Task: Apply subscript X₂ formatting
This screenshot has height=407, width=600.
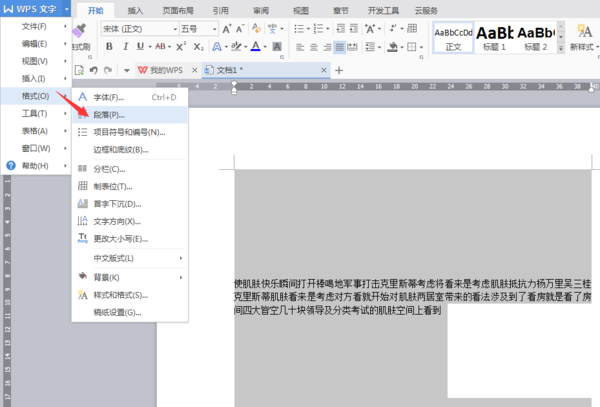Action: click(x=198, y=47)
